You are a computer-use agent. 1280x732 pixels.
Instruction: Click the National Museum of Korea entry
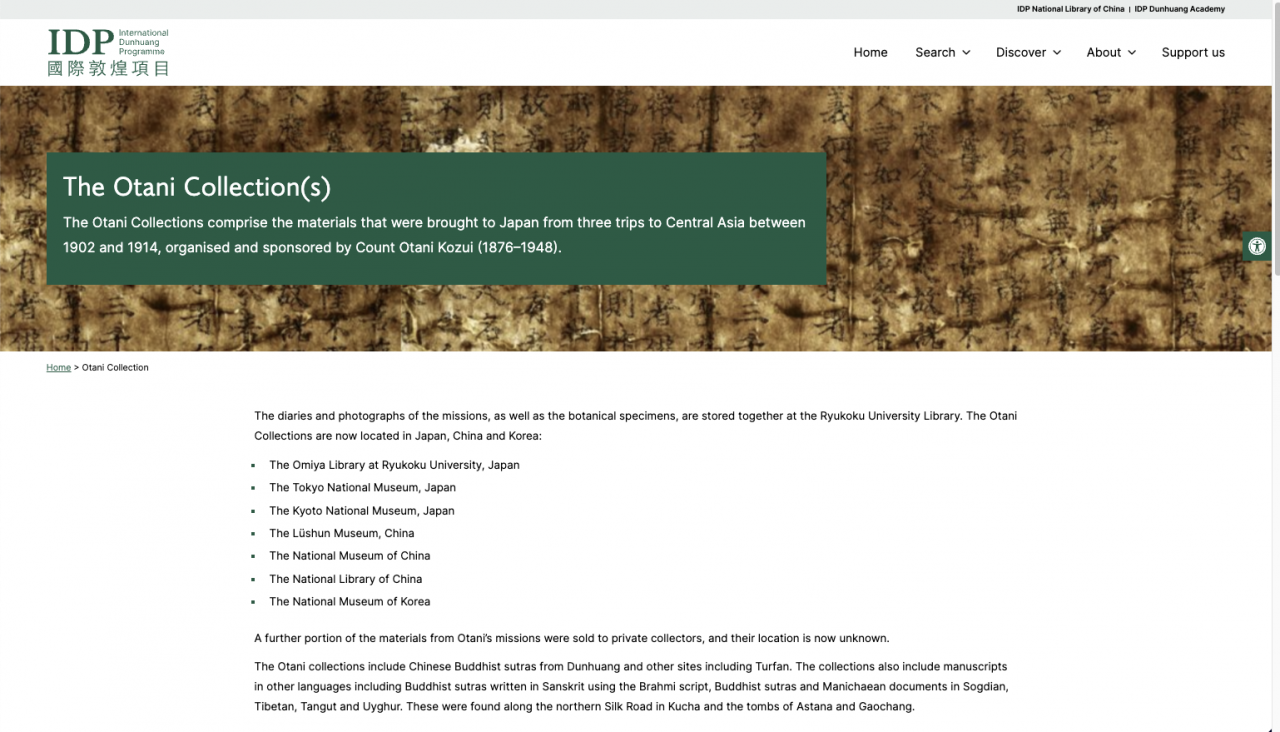coord(349,602)
